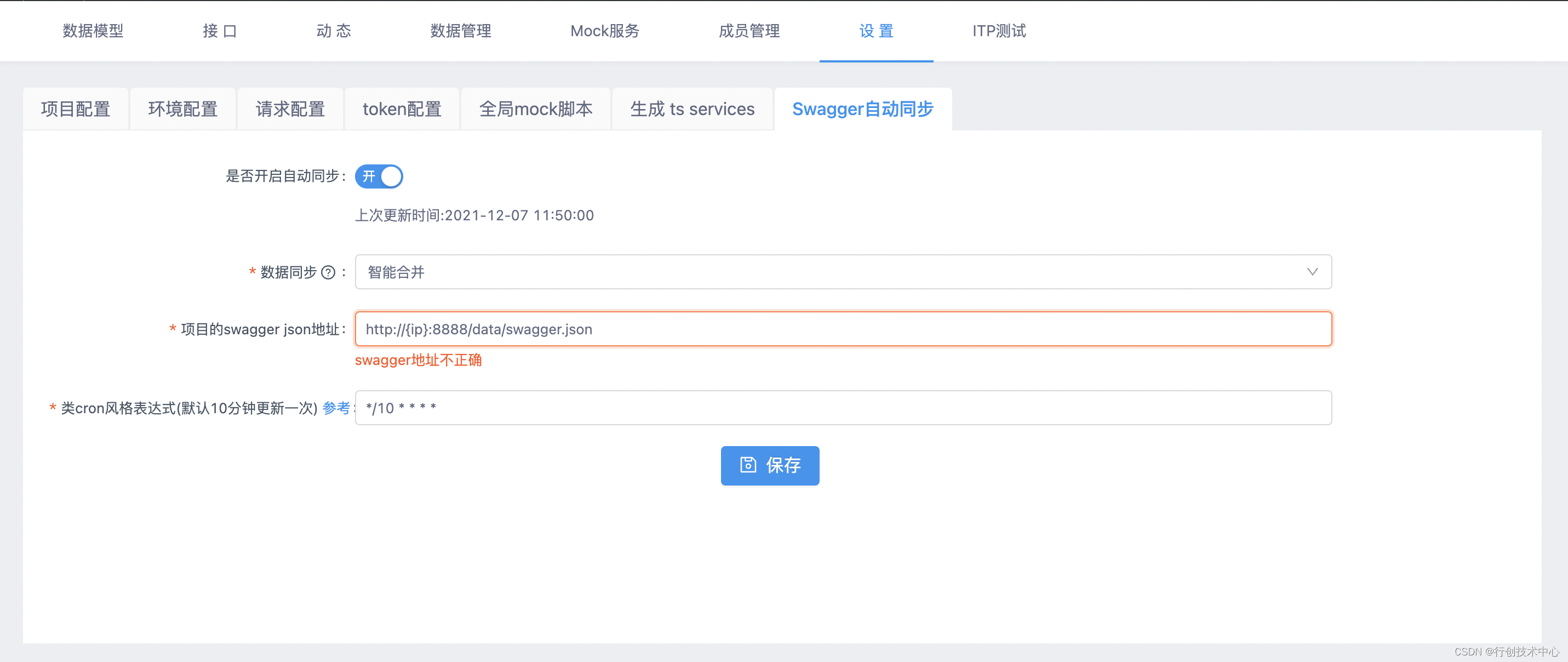
Task: Open the ITP测试 tab
Action: (999, 31)
